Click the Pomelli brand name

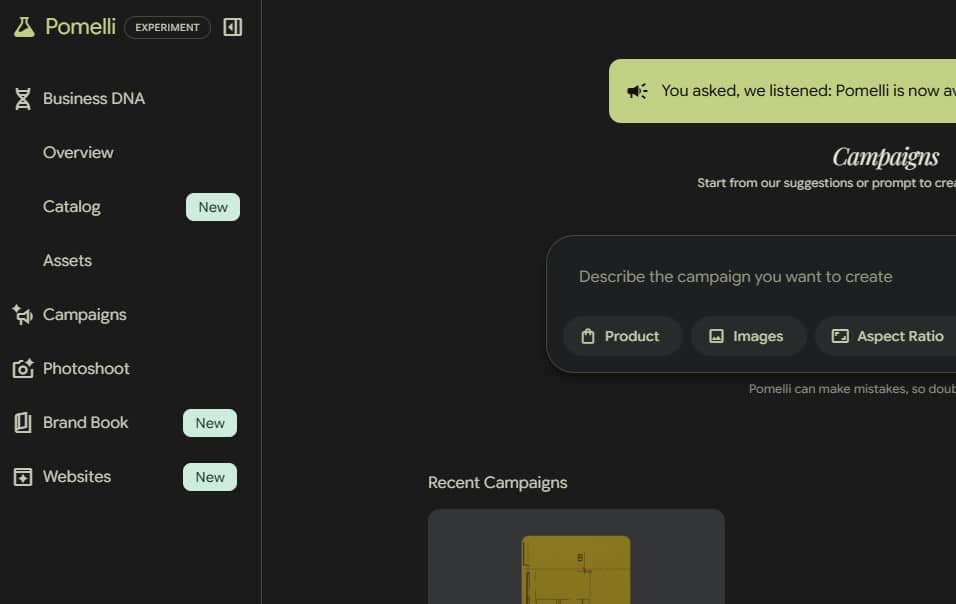[x=80, y=27]
